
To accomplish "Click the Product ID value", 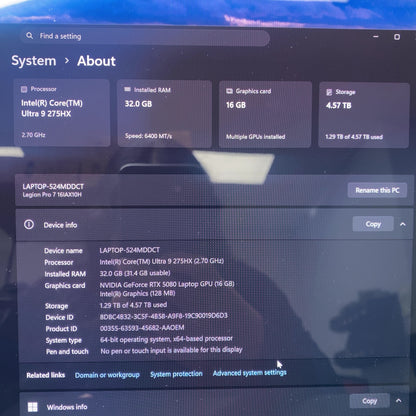I will click(x=142, y=328).
